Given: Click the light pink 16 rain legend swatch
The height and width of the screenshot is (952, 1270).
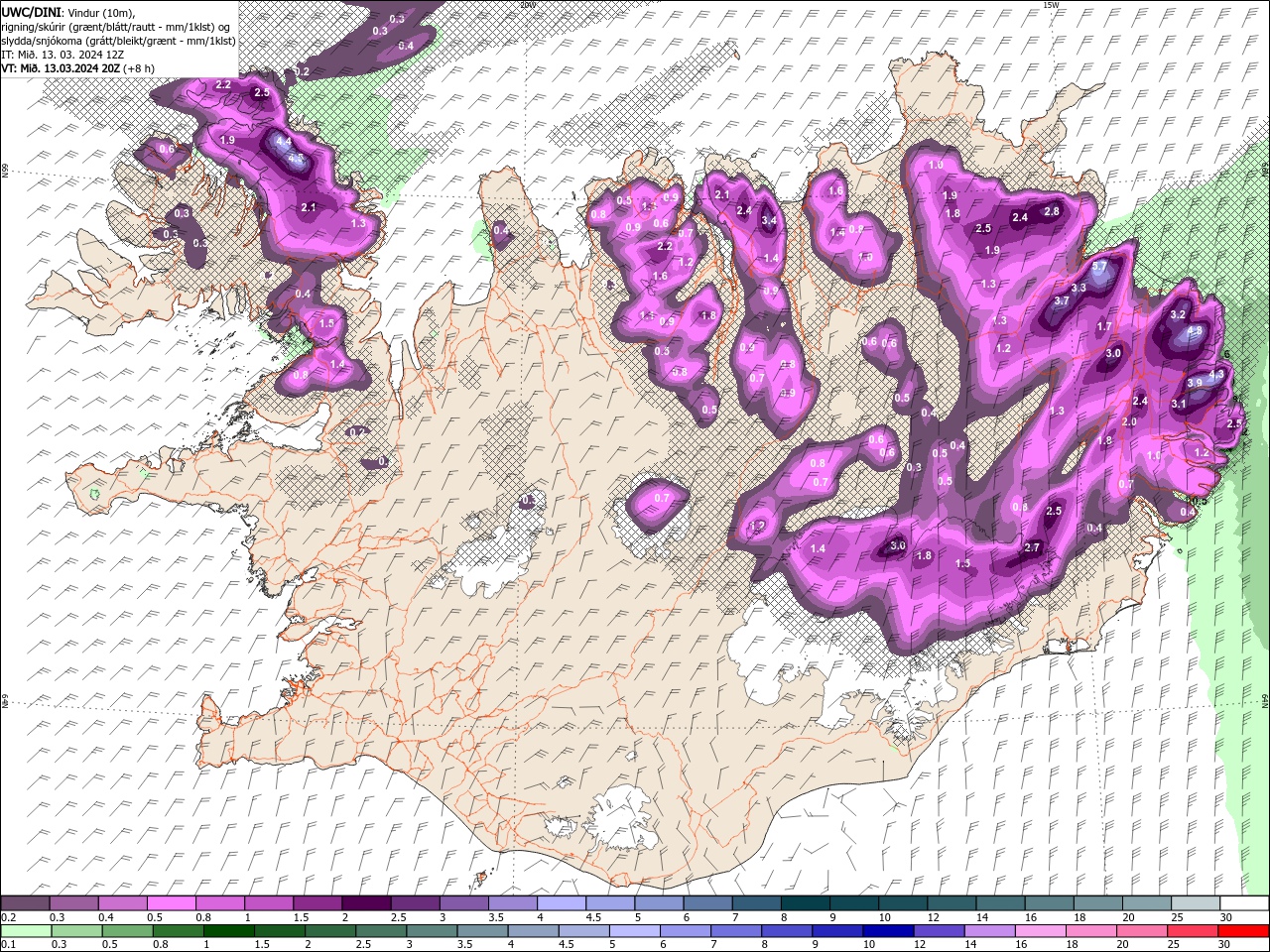Looking at the screenshot, I should 1040,931.
